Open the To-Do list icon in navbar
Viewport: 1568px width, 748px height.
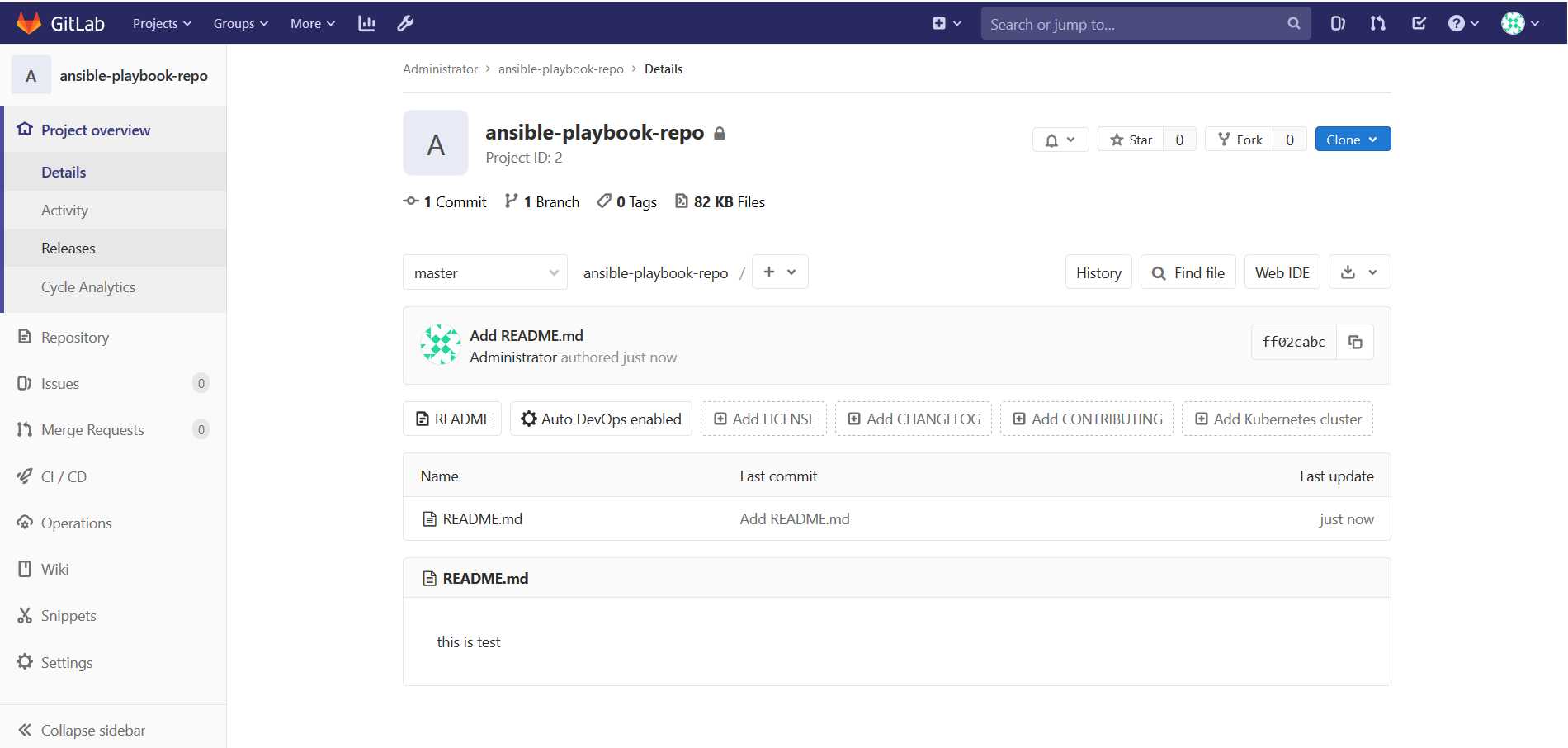1419,23
